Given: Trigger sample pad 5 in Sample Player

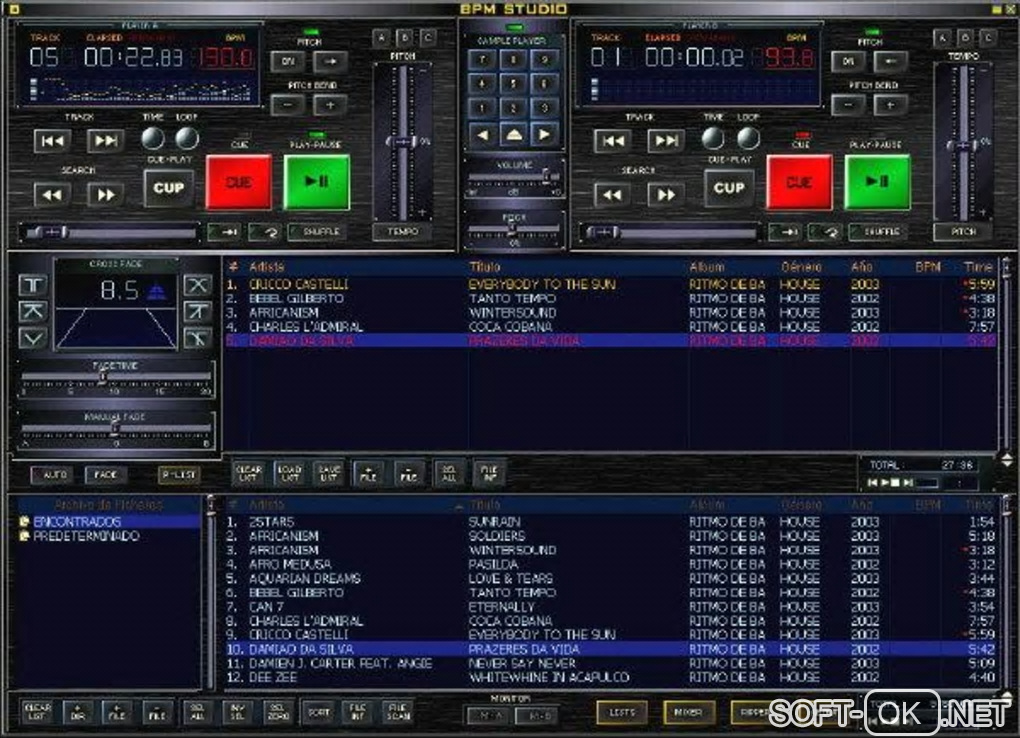Looking at the screenshot, I should pyautogui.click(x=513, y=84).
